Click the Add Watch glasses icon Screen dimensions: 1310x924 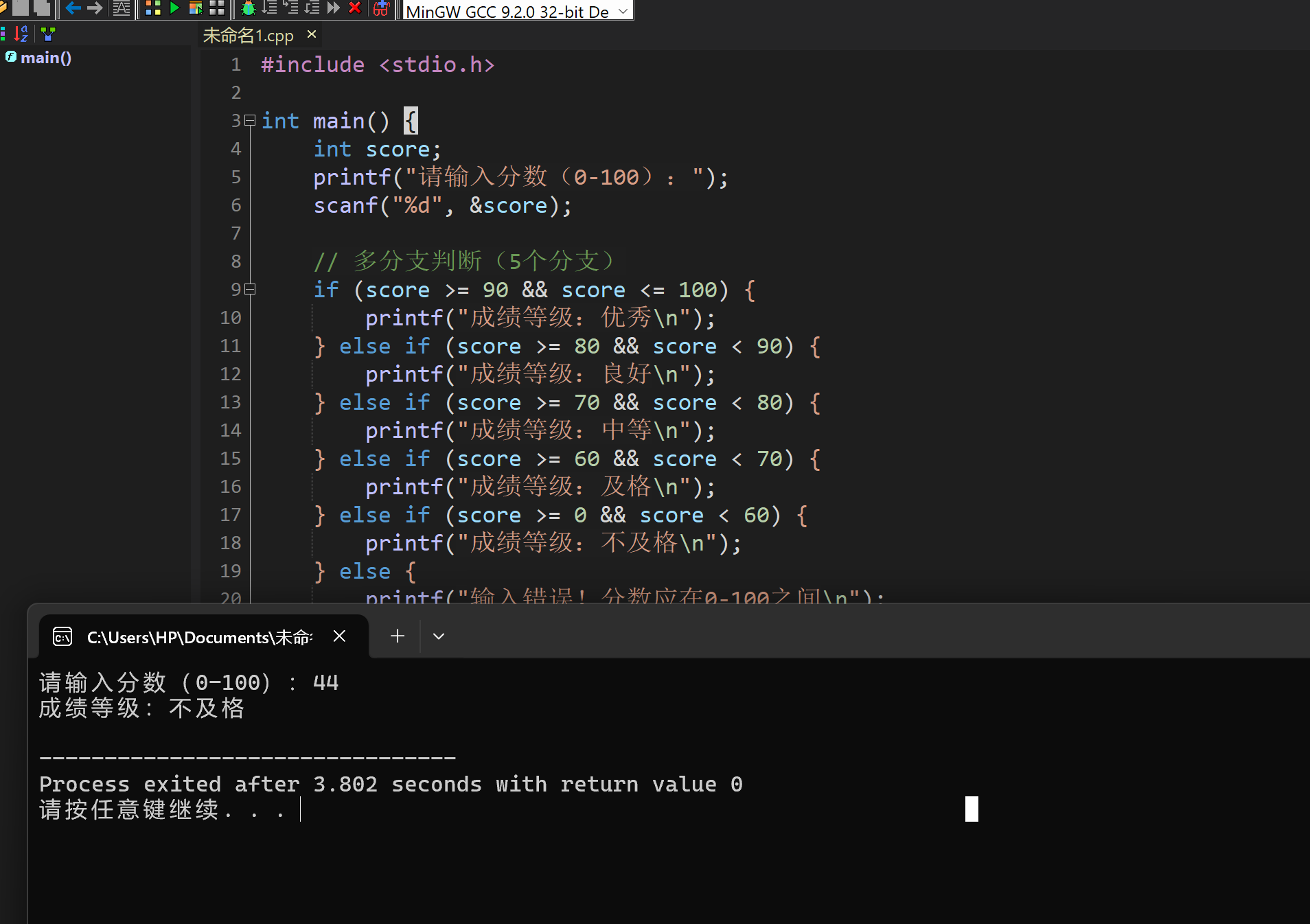tap(381, 8)
